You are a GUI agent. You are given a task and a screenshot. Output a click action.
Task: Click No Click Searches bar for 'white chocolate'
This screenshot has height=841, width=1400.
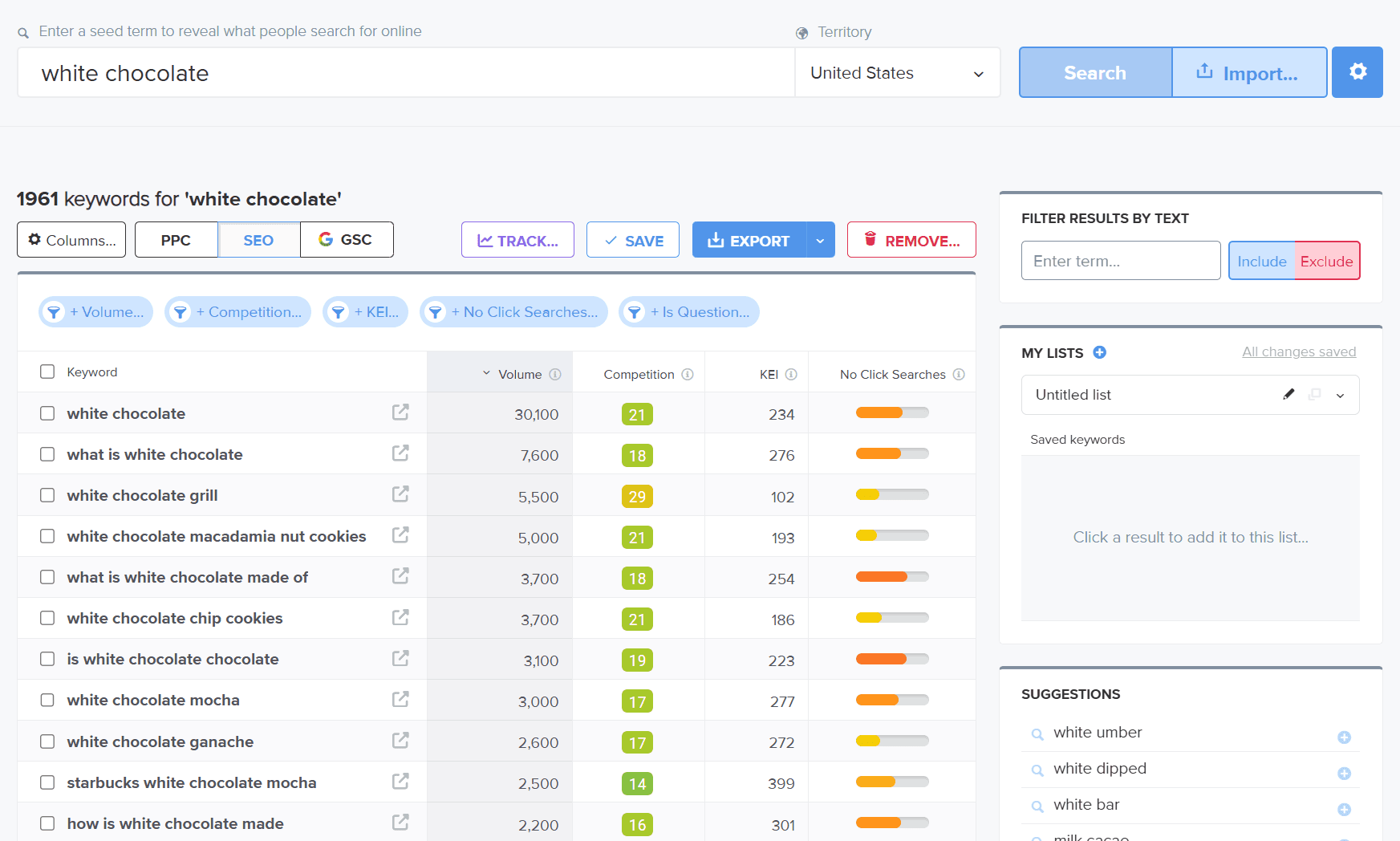tap(892, 412)
